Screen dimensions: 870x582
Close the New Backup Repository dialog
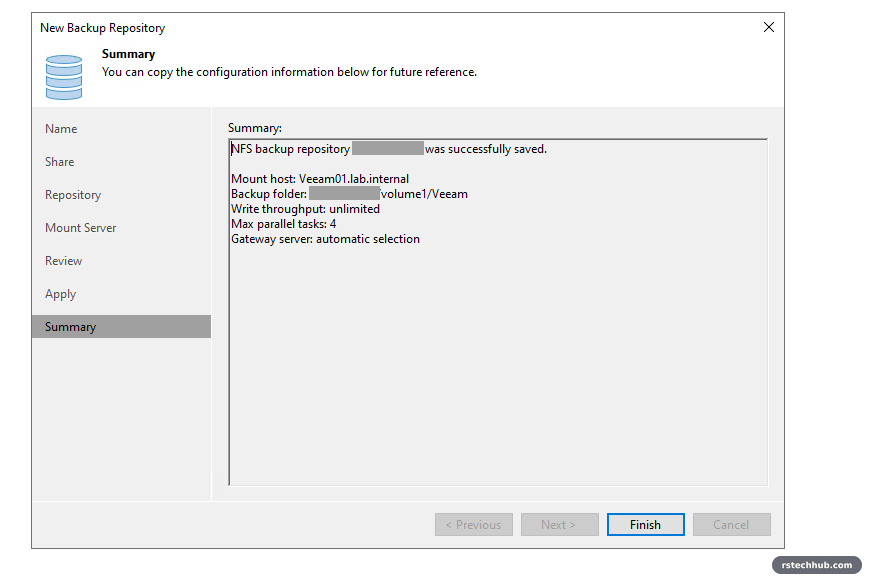pyautogui.click(x=768, y=27)
